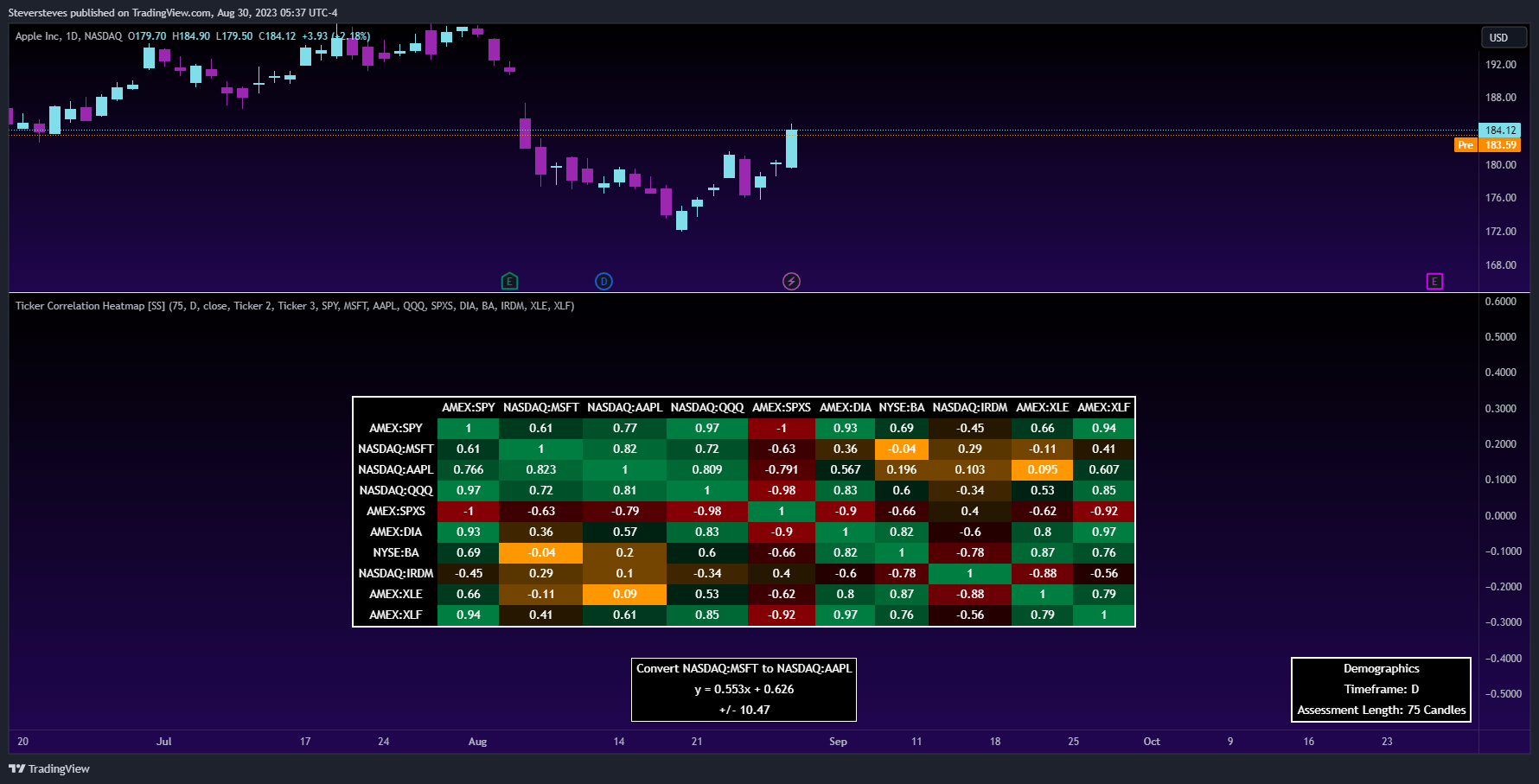Click the 0.103 correlation cell
The height and width of the screenshot is (784, 1539).
[970, 469]
